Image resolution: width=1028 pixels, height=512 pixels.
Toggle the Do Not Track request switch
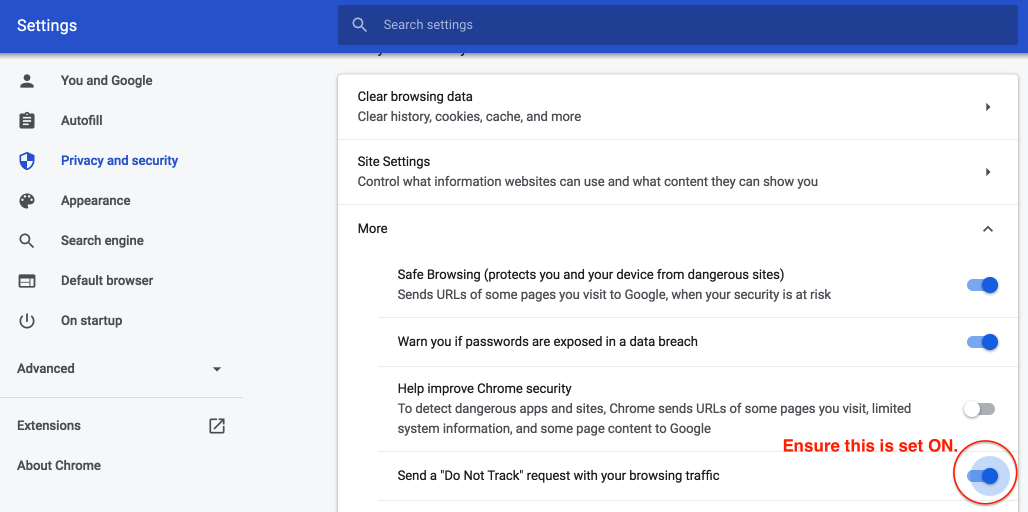(982, 476)
